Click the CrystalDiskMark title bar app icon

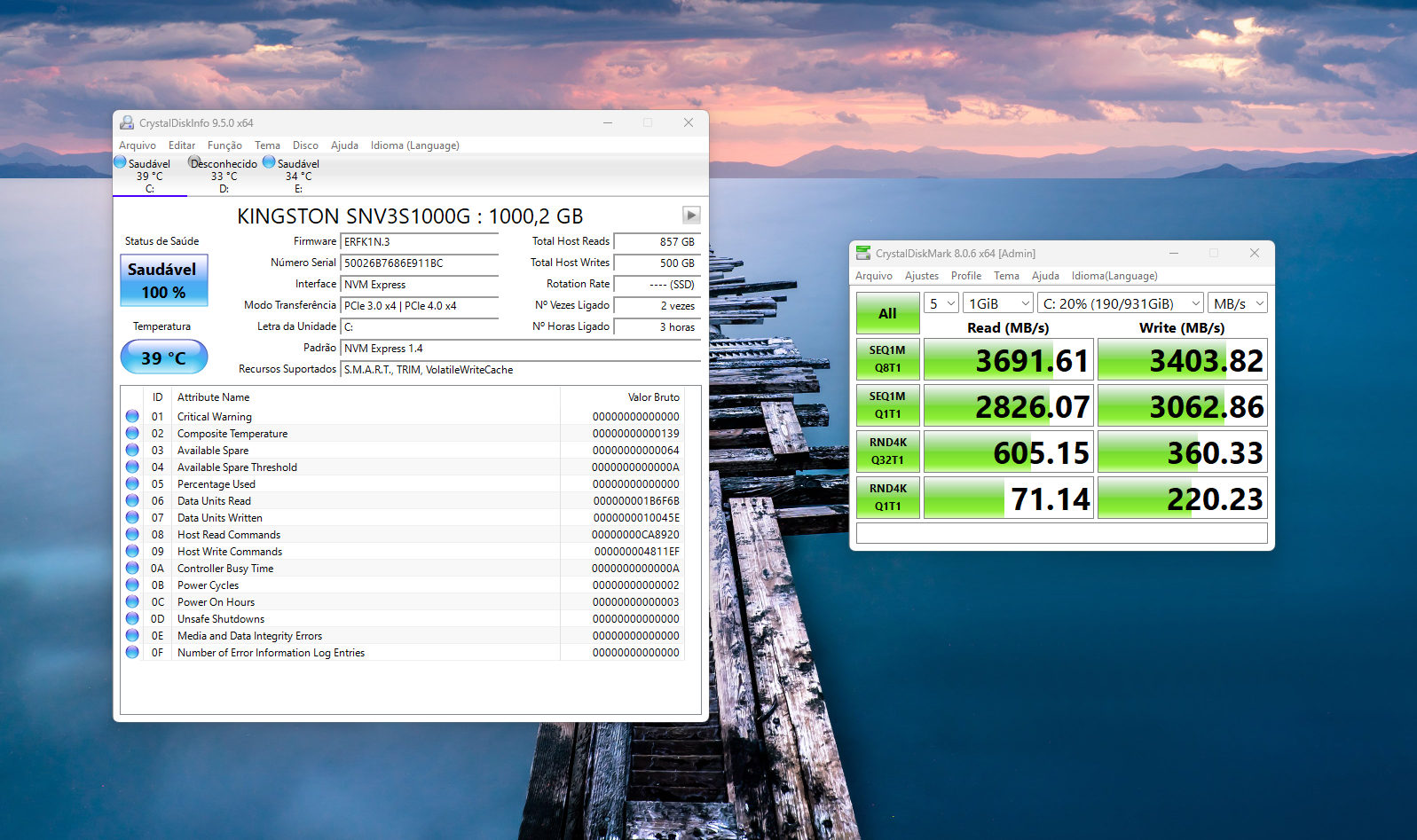[863, 253]
